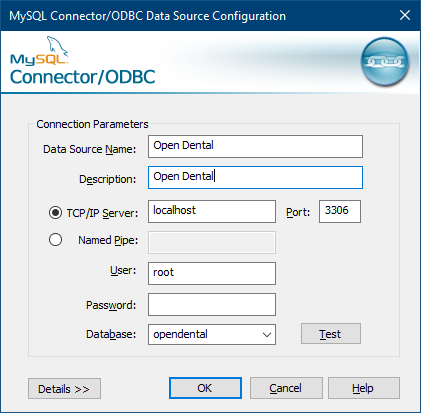Focus the empty Password field

pyautogui.click(x=212, y=304)
